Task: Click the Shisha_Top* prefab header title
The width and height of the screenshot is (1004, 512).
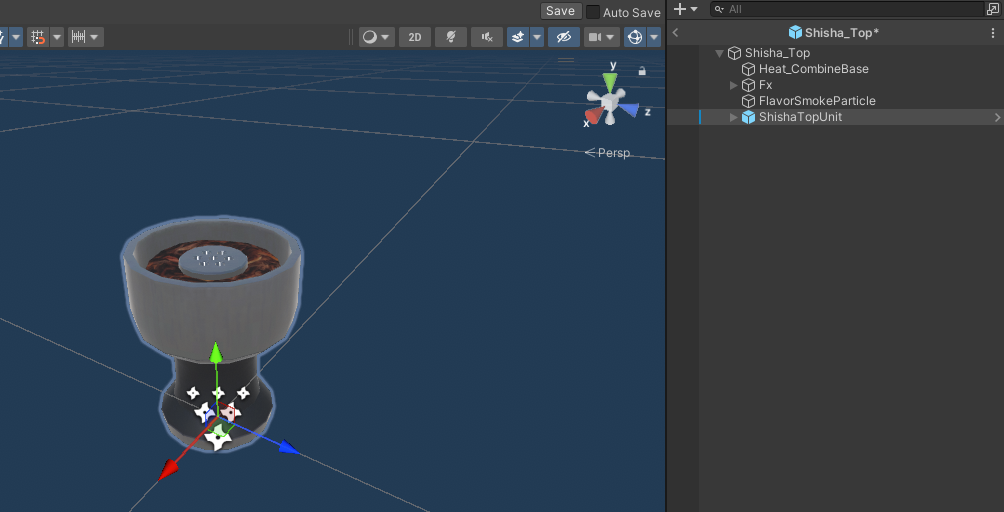Action: [x=841, y=33]
